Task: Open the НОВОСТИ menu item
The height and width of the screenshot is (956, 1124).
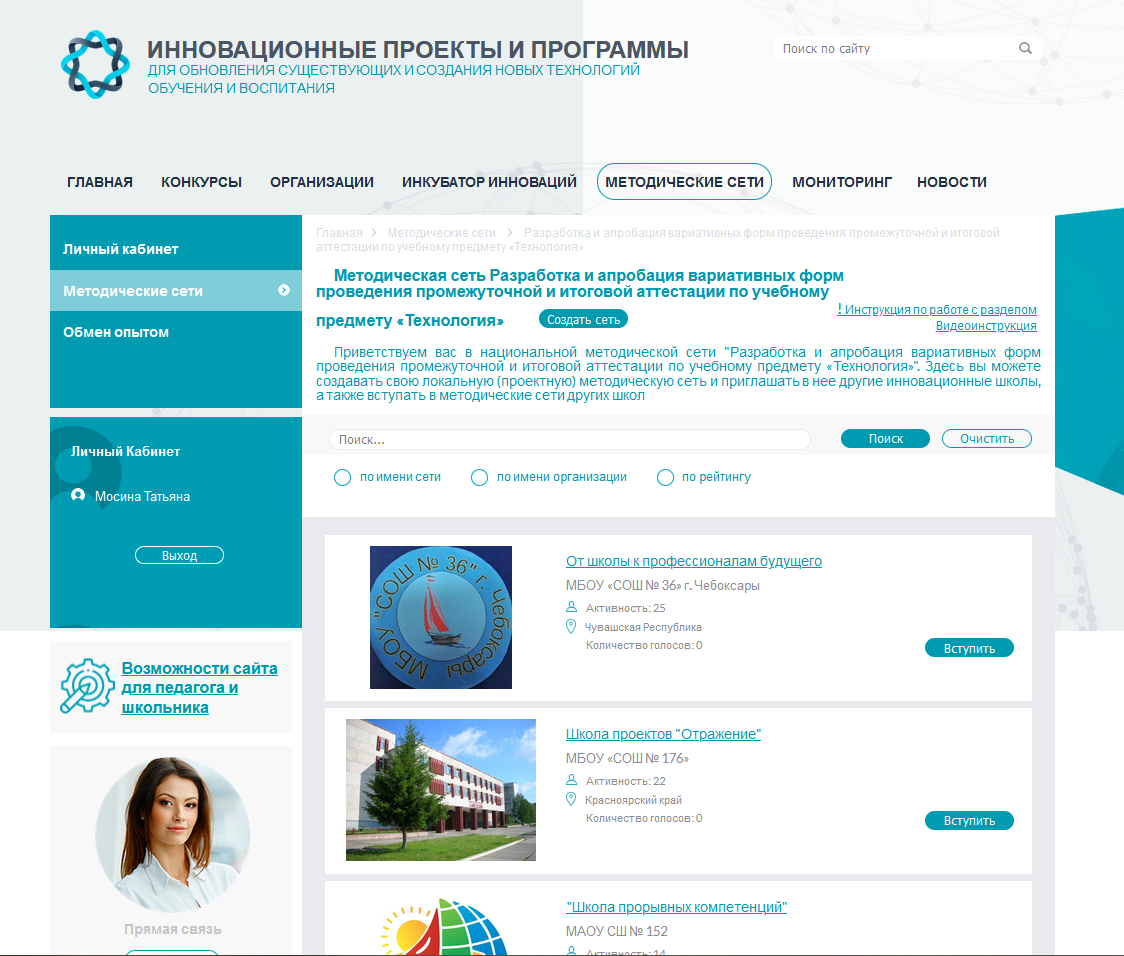Action: (x=952, y=182)
